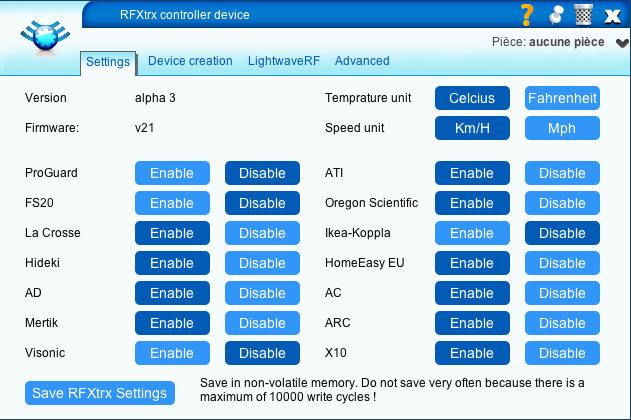Delete device using the trash can icon
The height and width of the screenshot is (420, 631).
[x=584, y=14]
